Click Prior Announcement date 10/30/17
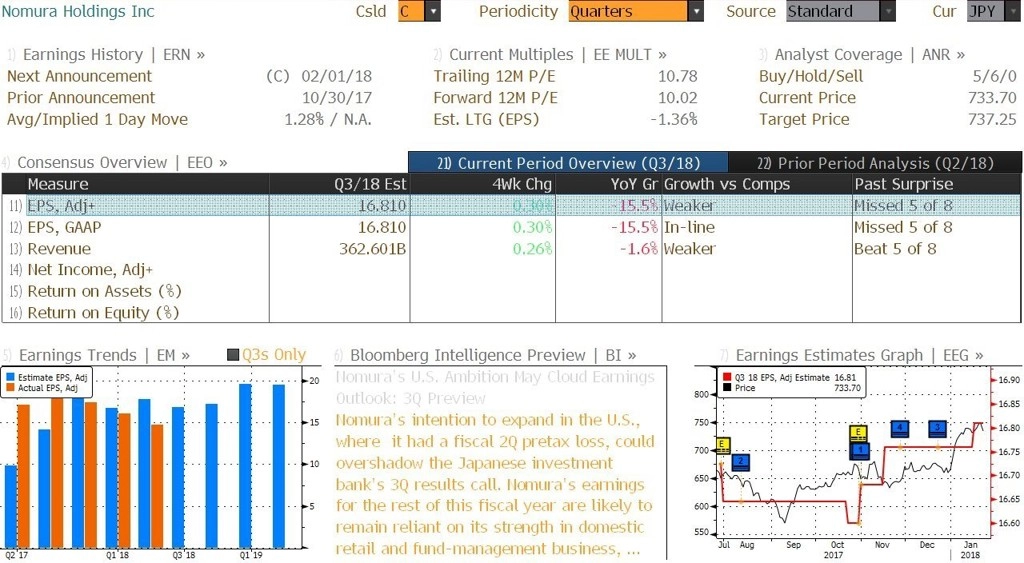 coord(336,98)
